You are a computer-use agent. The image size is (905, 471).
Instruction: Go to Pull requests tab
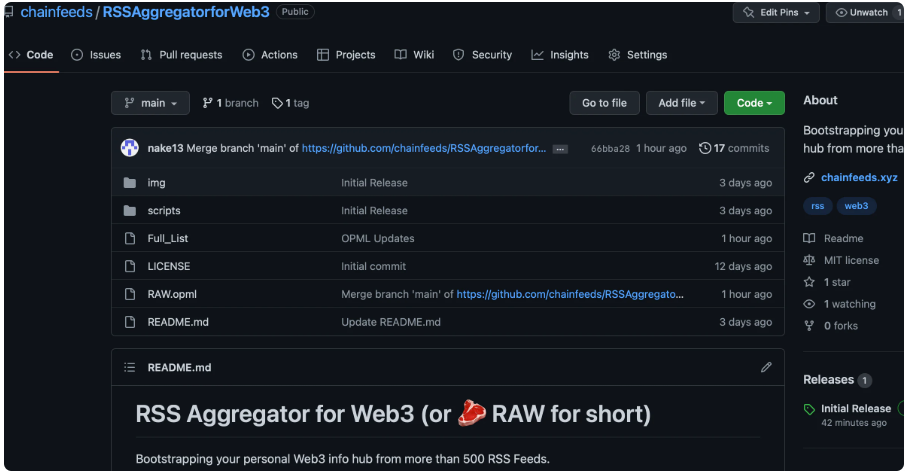(x=181, y=55)
